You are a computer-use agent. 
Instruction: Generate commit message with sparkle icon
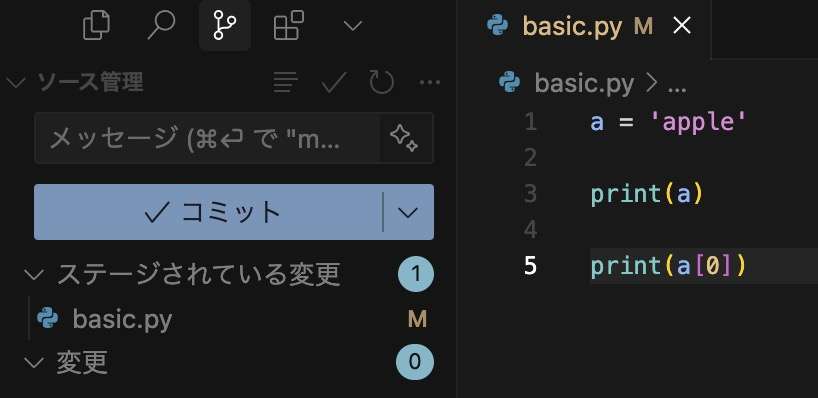click(x=404, y=138)
